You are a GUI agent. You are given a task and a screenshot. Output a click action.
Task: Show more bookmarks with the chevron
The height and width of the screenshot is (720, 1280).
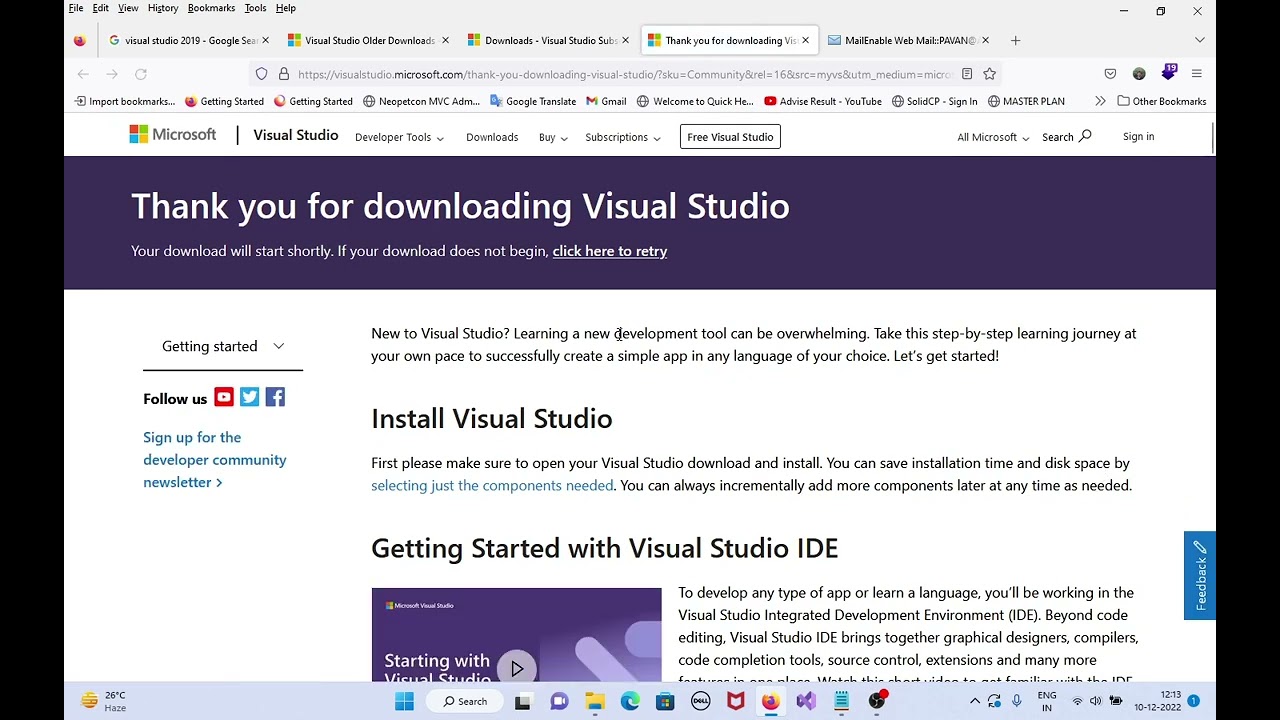pos(1100,101)
